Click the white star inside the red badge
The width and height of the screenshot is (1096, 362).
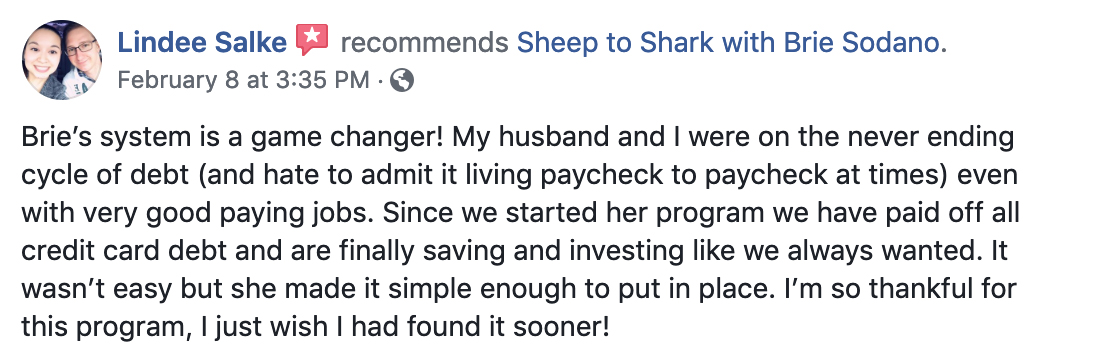312,36
